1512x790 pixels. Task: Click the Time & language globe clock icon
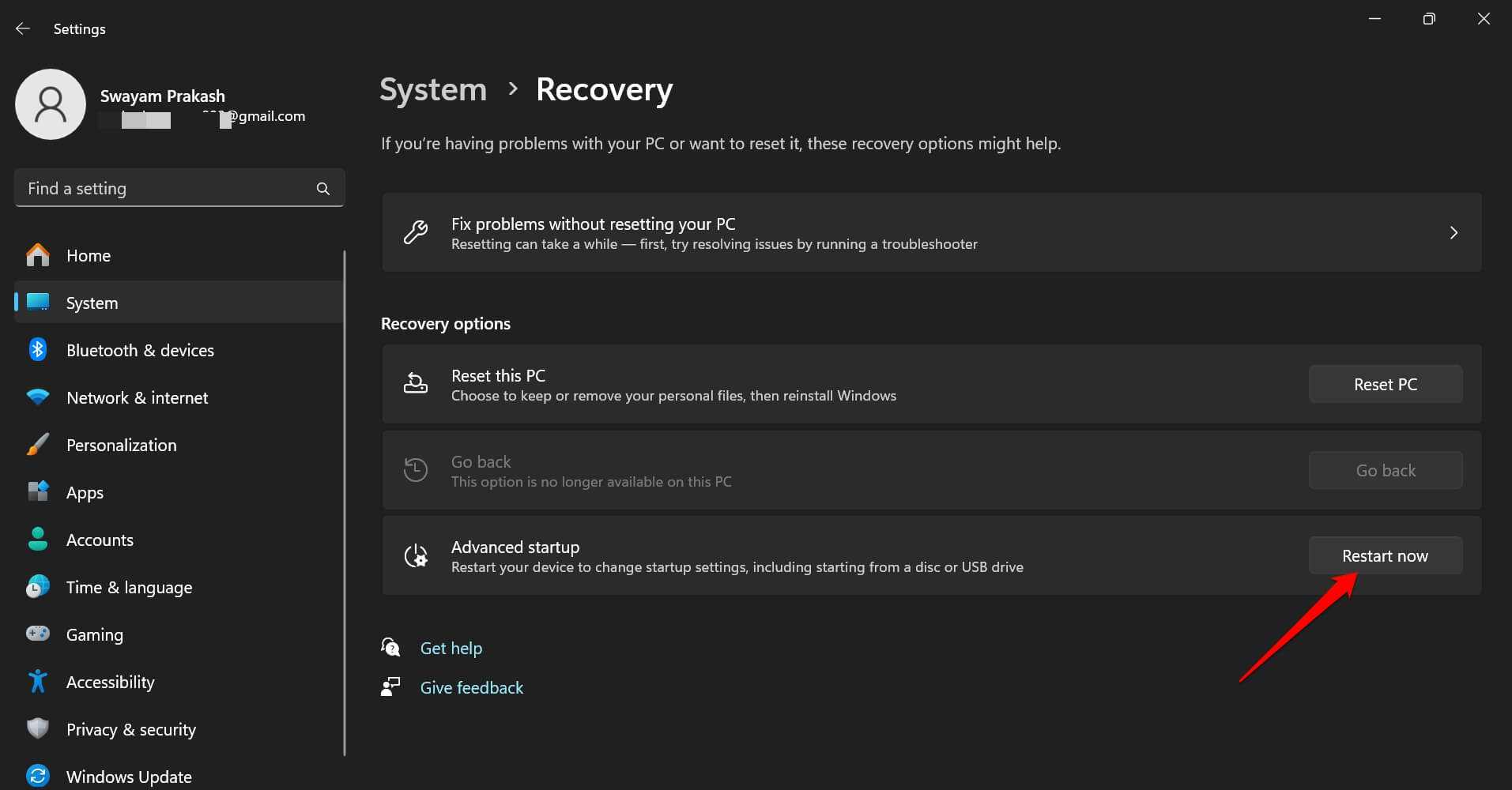pos(38,586)
